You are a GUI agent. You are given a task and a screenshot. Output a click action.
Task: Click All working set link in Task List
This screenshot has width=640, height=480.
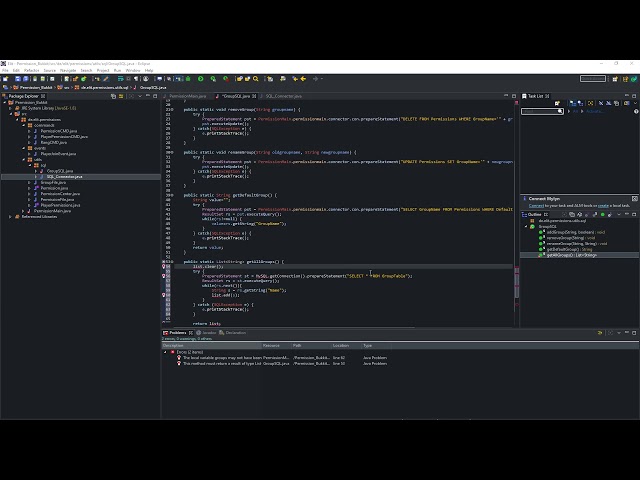[576, 111]
